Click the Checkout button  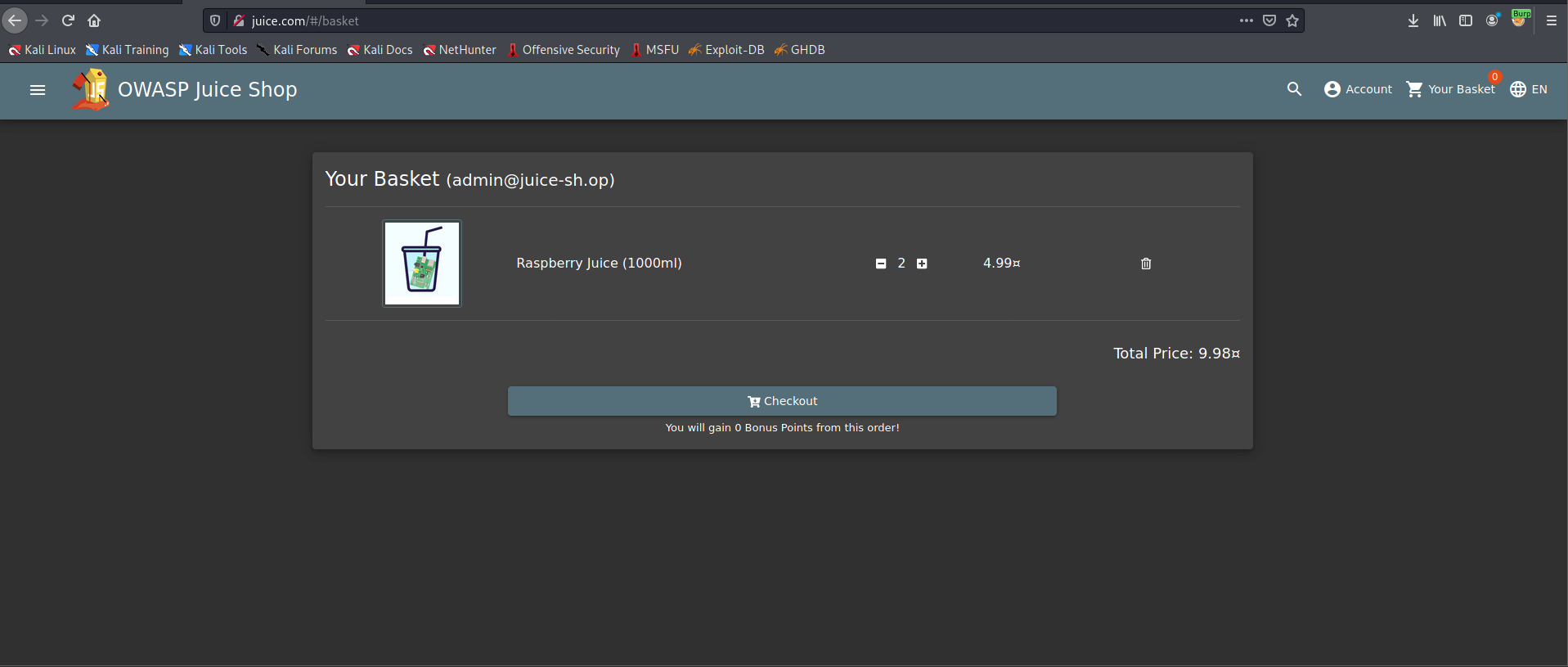[x=782, y=401]
